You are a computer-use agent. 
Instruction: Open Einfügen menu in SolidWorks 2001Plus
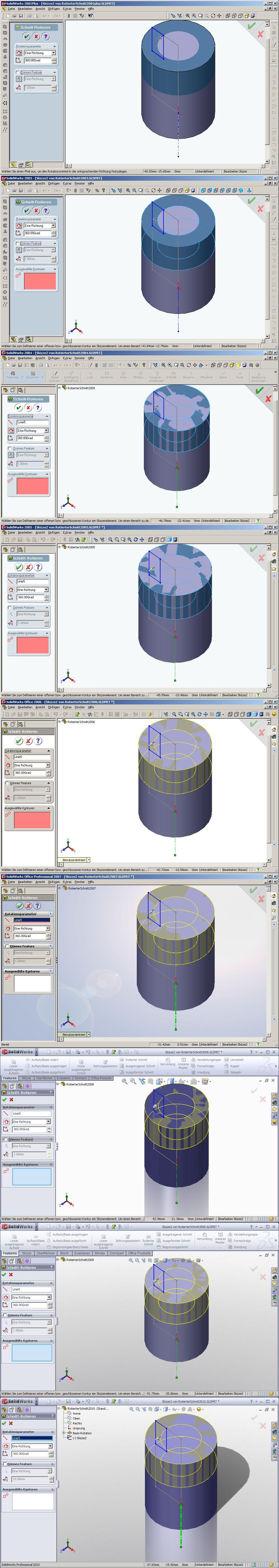(54, 9)
